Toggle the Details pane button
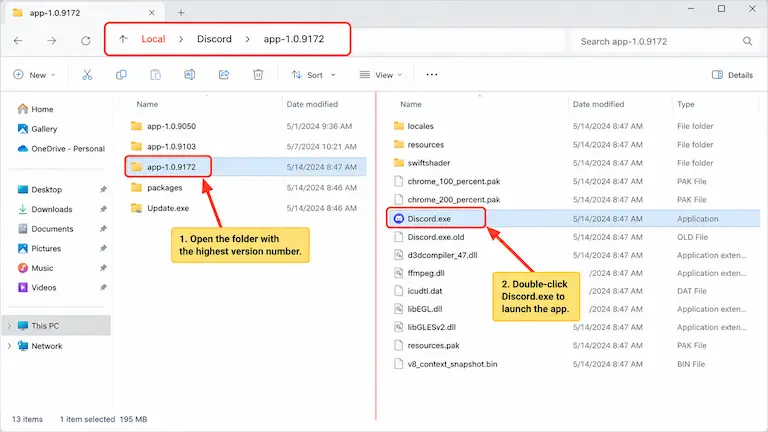The height and width of the screenshot is (432, 768). pos(732,75)
